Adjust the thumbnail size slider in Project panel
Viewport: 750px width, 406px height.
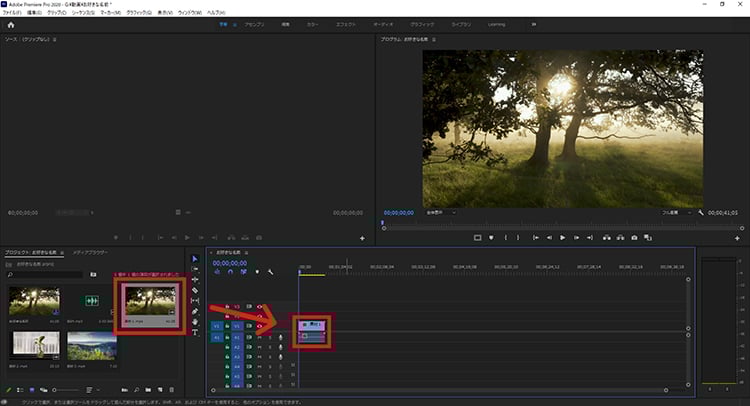pos(66,390)
